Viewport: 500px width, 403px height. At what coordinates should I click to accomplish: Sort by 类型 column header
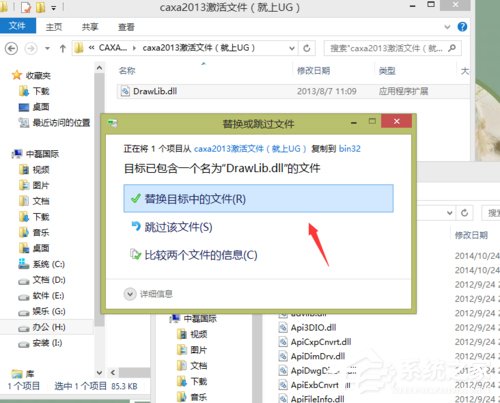tap(387, 71)
